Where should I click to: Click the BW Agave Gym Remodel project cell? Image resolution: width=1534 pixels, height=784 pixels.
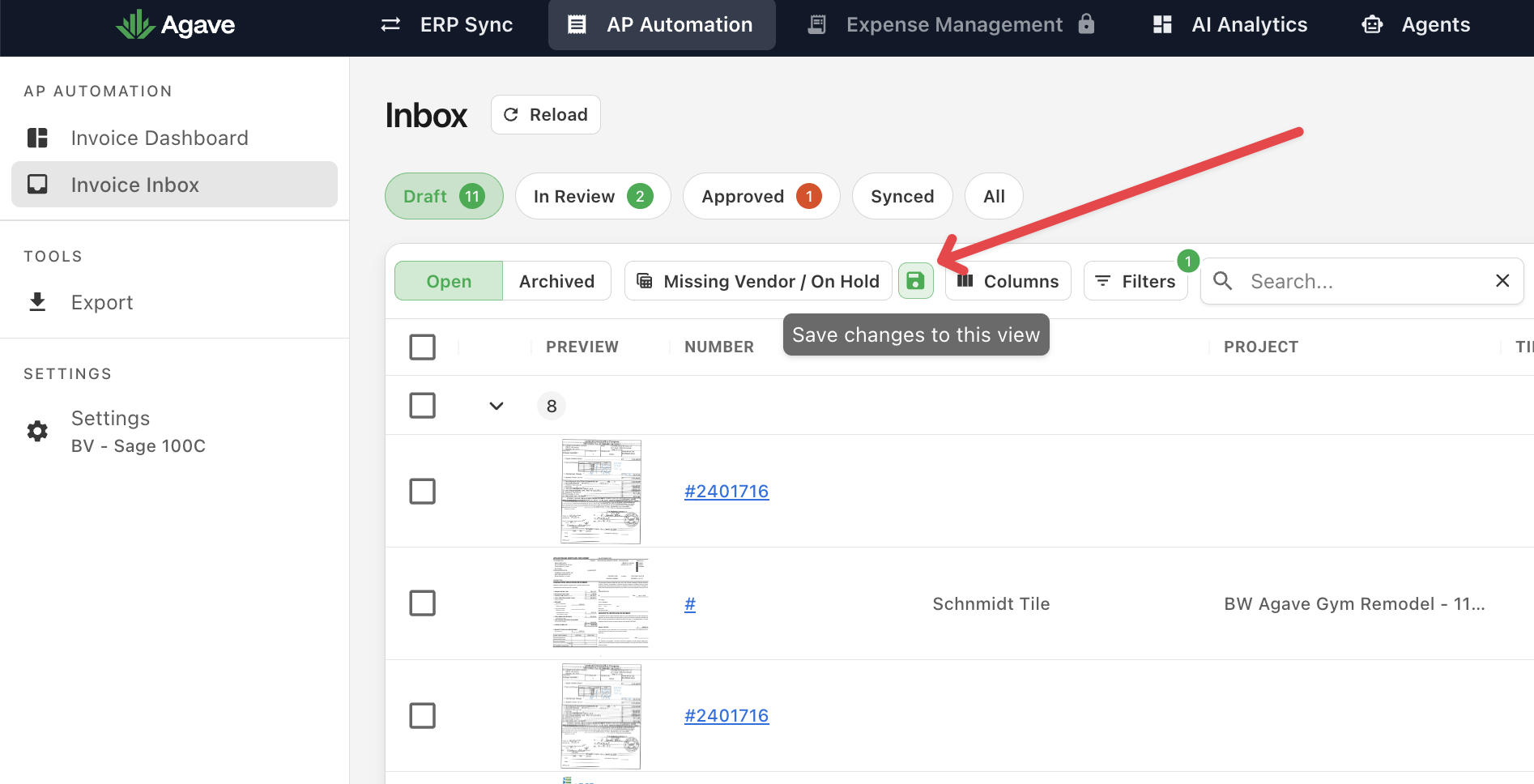point(1354,603)
